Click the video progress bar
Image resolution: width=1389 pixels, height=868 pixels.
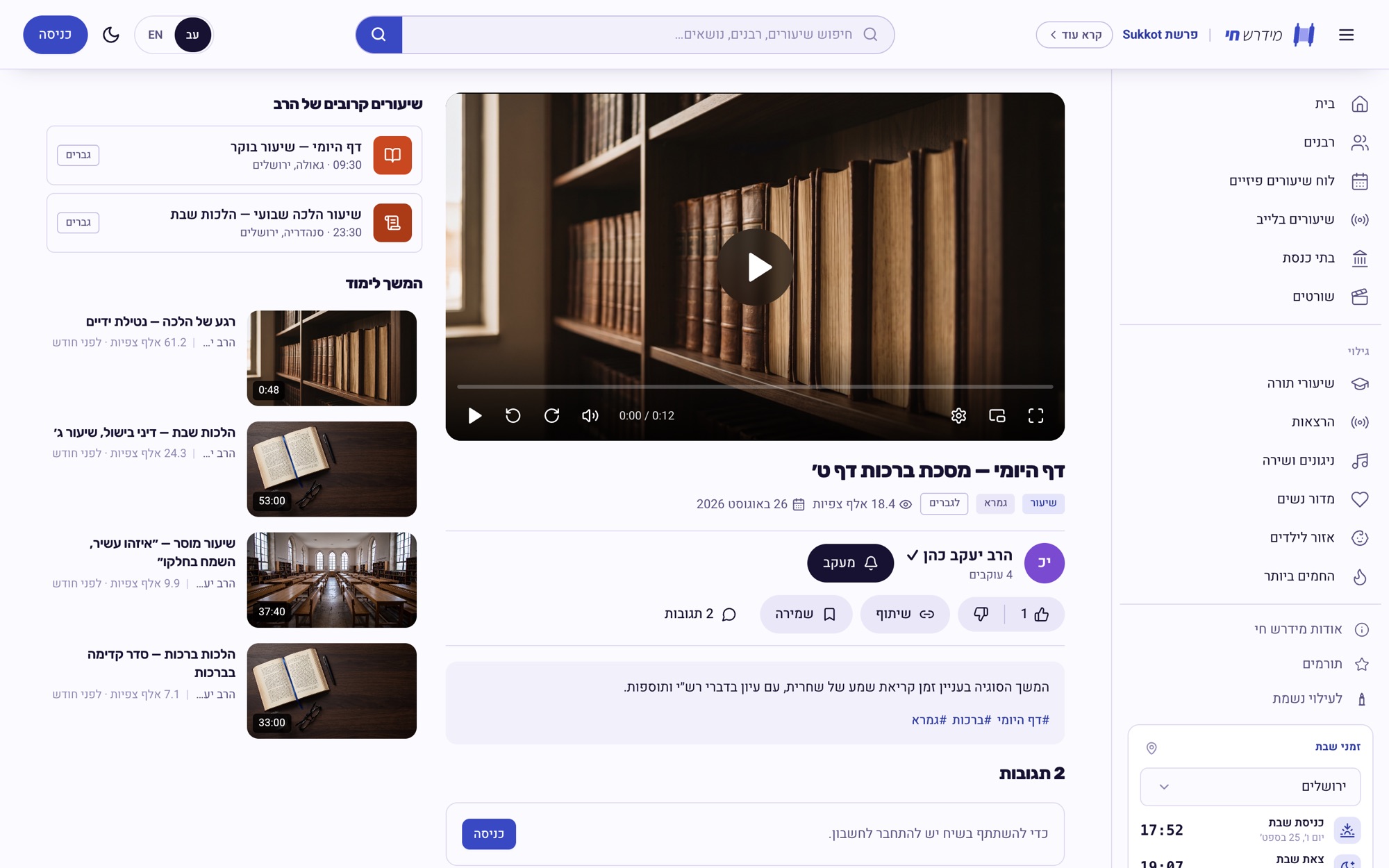point(755,386)
